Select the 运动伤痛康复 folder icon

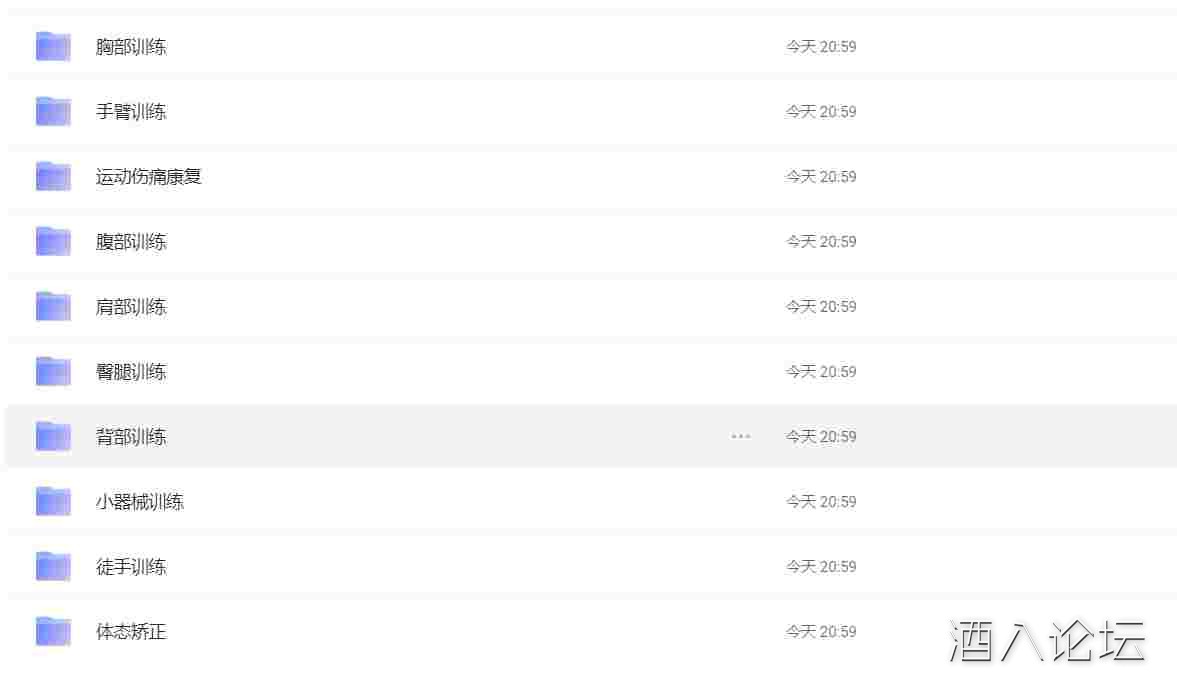[53, 176]
